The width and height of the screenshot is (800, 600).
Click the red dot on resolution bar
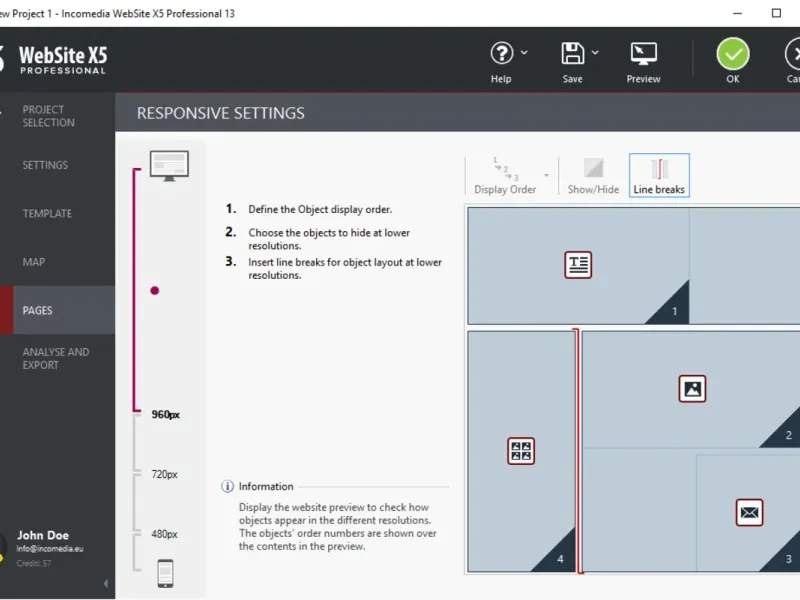click(155, 291)
